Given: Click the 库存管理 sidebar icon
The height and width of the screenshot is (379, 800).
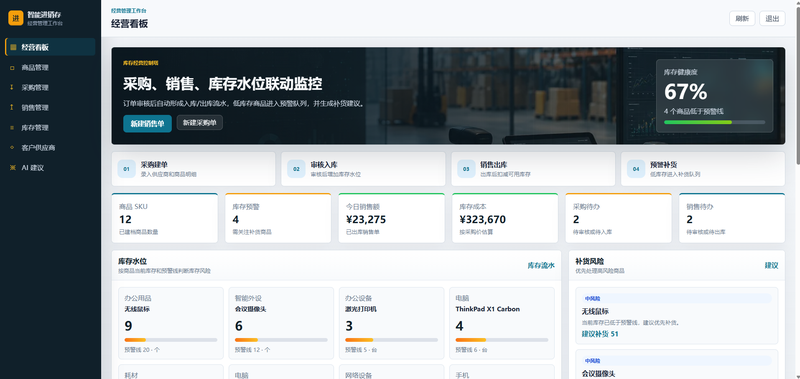Looking at the screenshot, I should [13, 128].
